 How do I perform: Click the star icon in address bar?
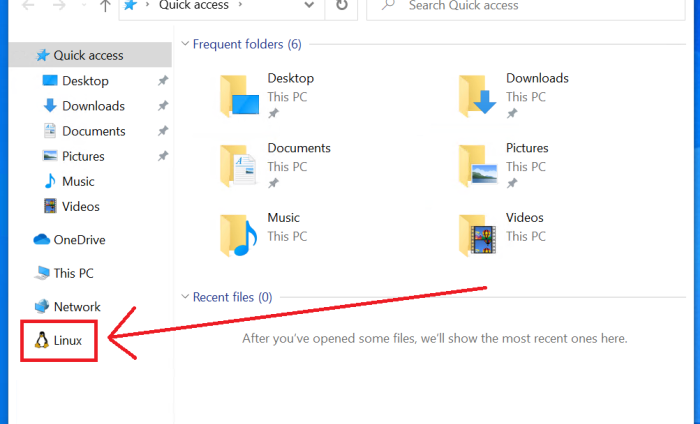[x=130, y=5]
